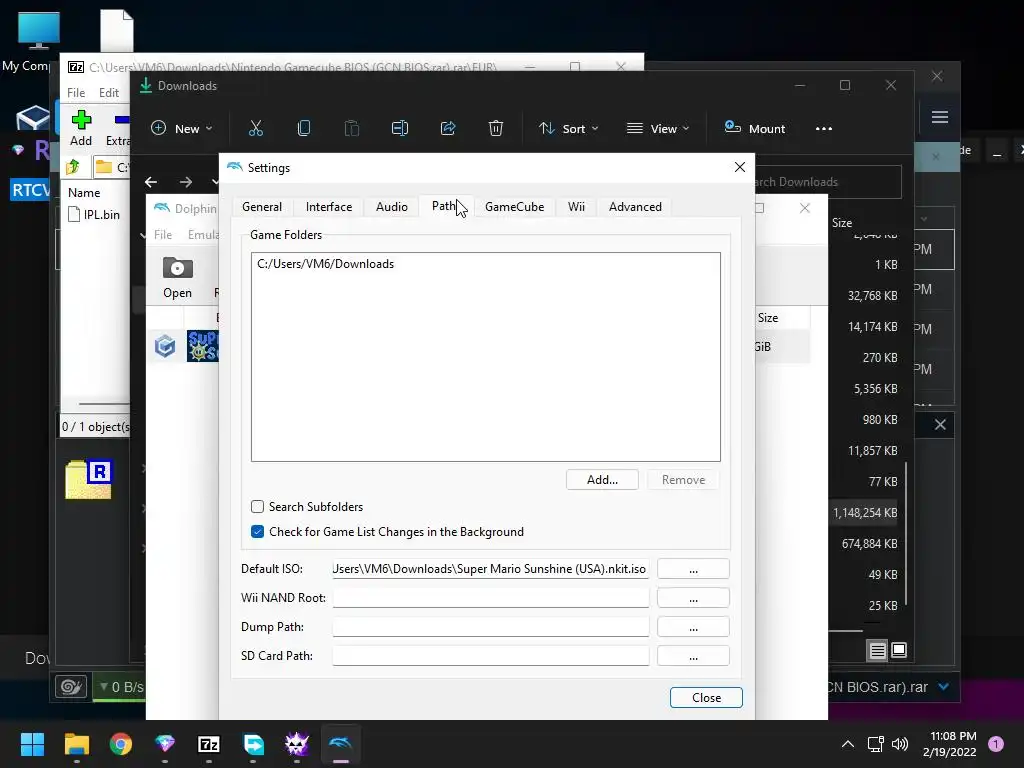Click the Share icon in Downloads toolbar
1024x768 pixels.
click(448, 129)
